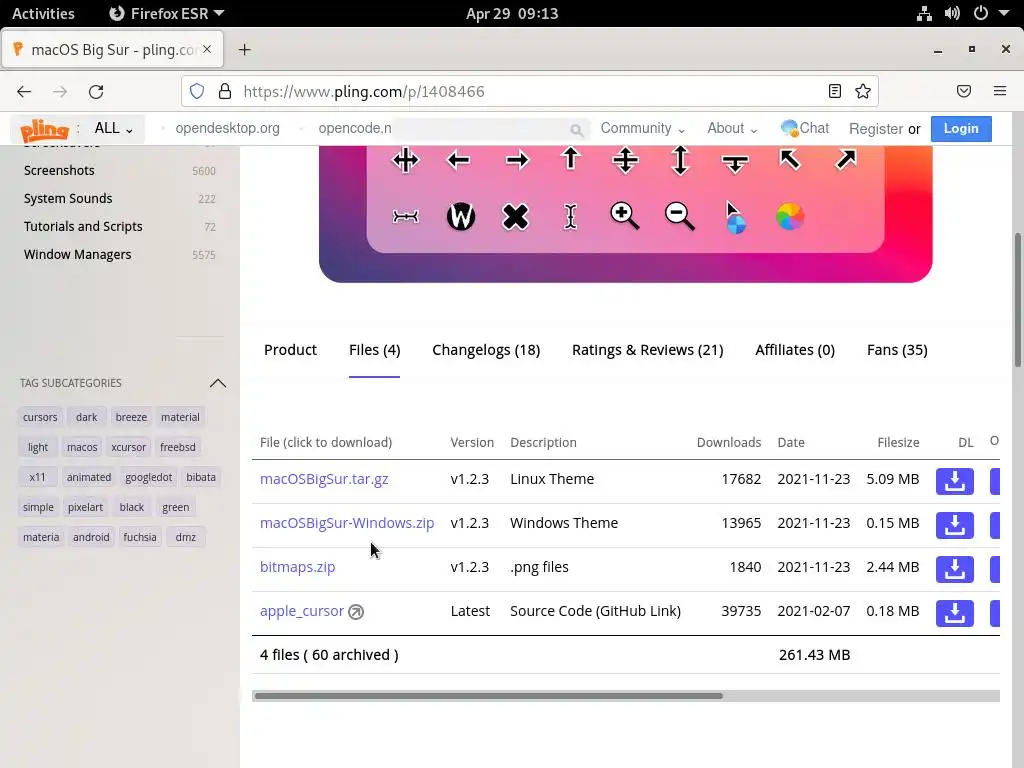Open the Changelogs (18) tab
1024x768 pixels.
click(x=486, y=350)
